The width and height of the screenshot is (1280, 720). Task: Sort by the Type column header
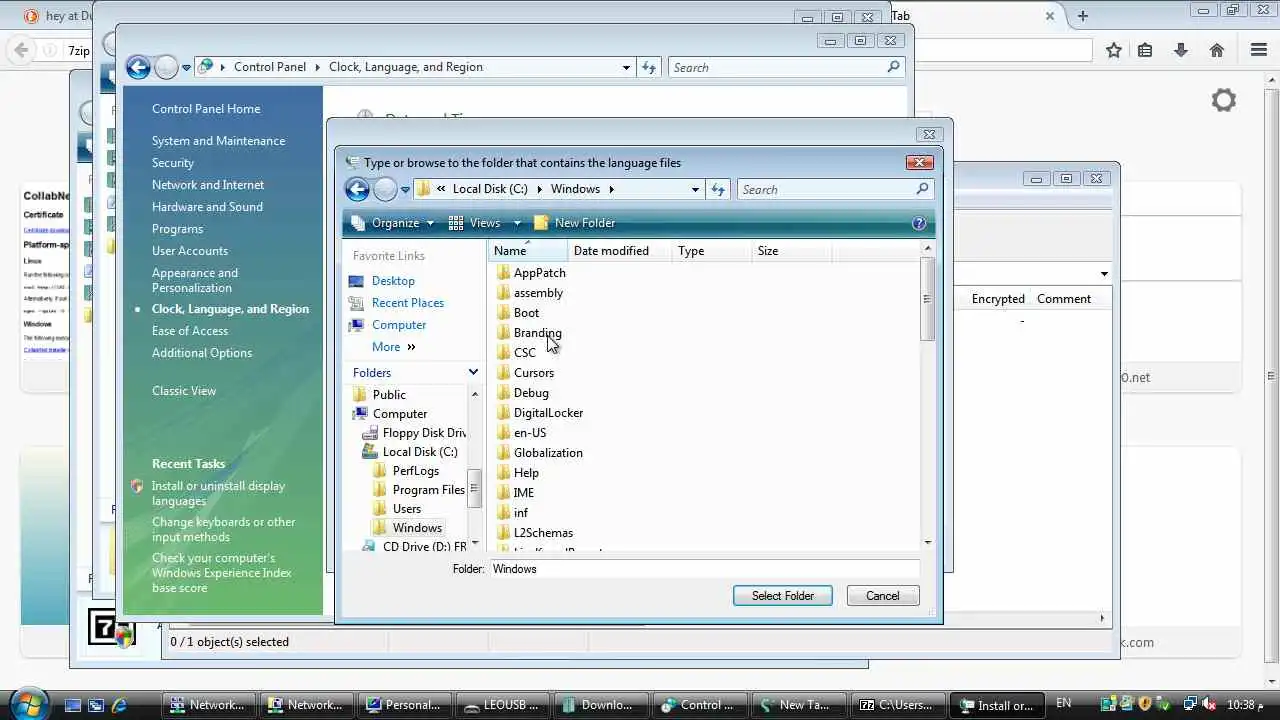(x=712, y=251)
